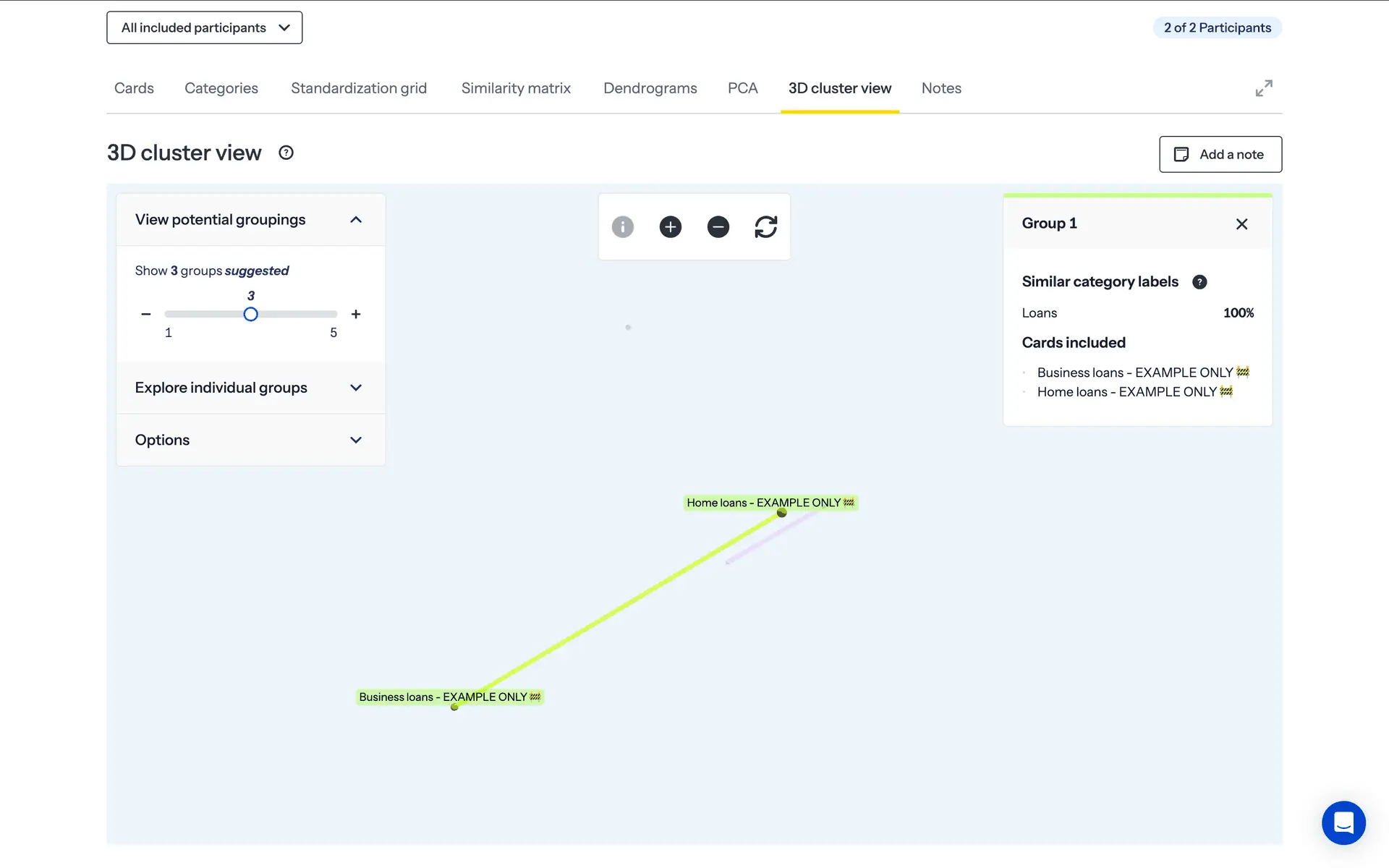Image resolution: width=1389 pixels, height=868 pixels.
Task: Expand Explore individual groups section
Action: [355, 388]
